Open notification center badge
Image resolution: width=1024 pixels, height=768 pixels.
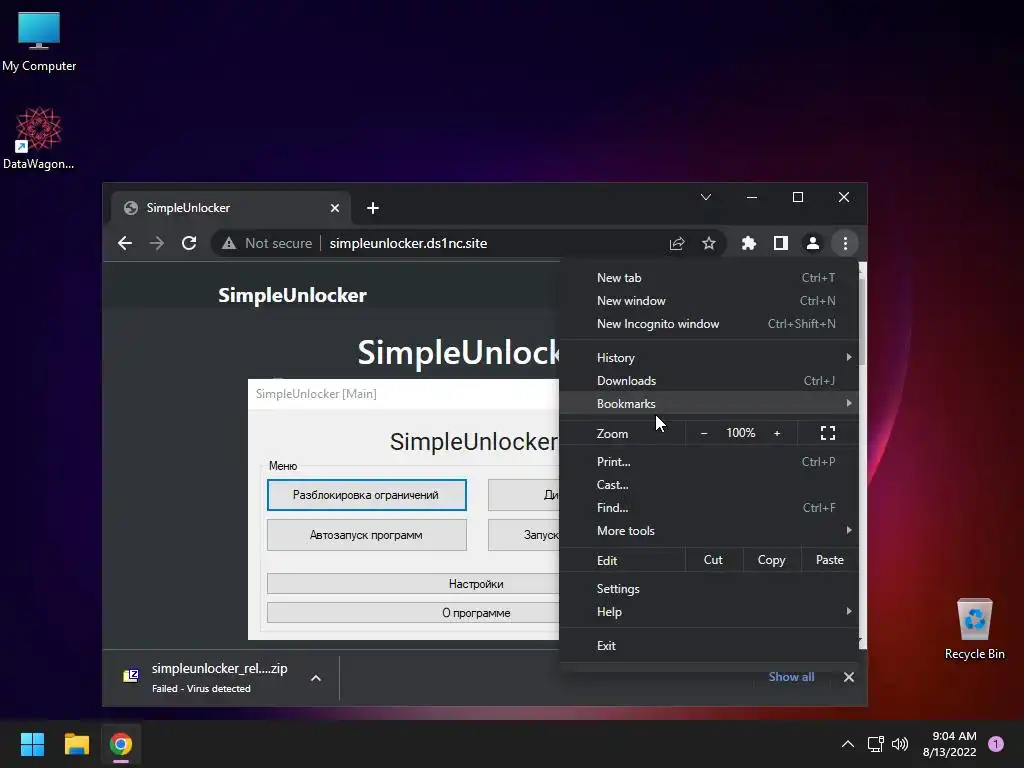[996, 744]
